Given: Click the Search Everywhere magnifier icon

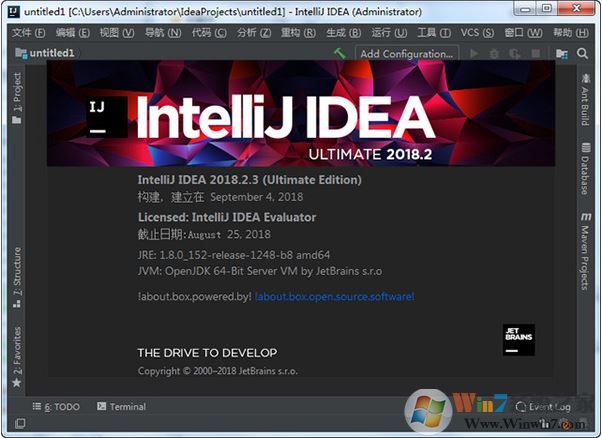Looking at the screenshot, I should [x=582, y=54].
